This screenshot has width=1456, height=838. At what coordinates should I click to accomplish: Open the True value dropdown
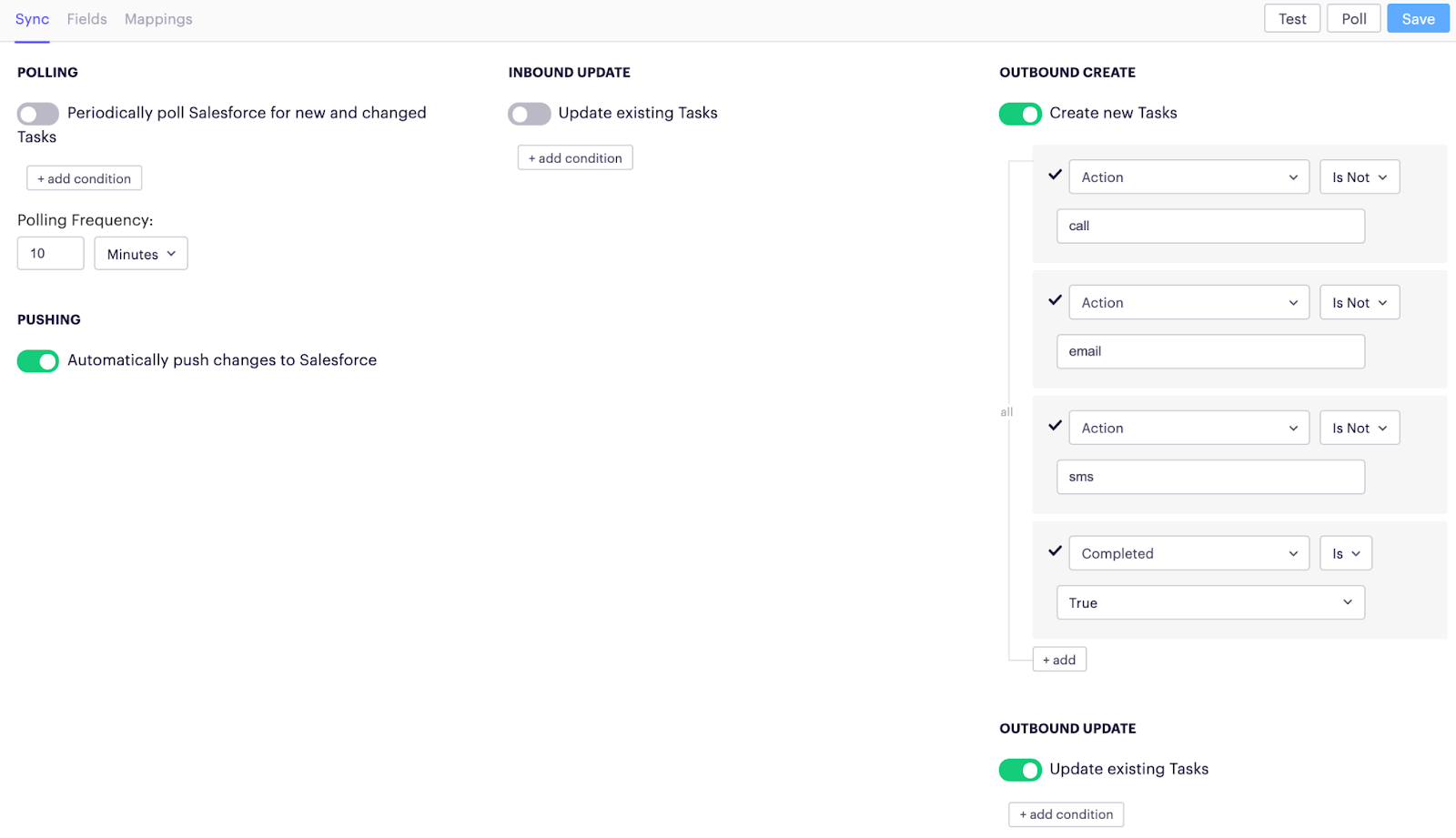coord(1209,601)
